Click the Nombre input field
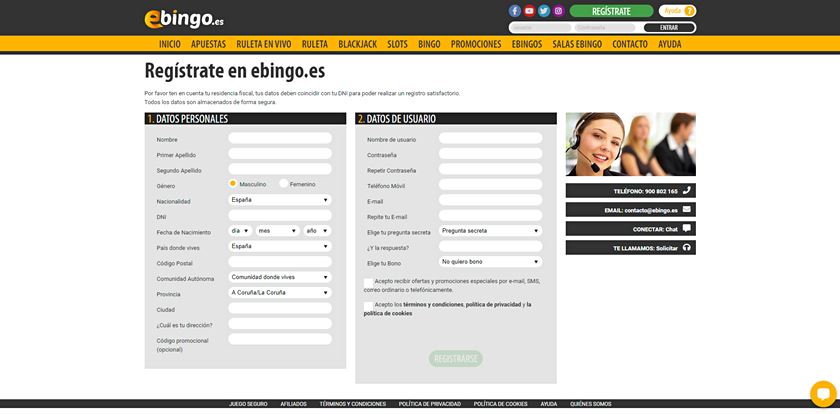 click(280, 138)
